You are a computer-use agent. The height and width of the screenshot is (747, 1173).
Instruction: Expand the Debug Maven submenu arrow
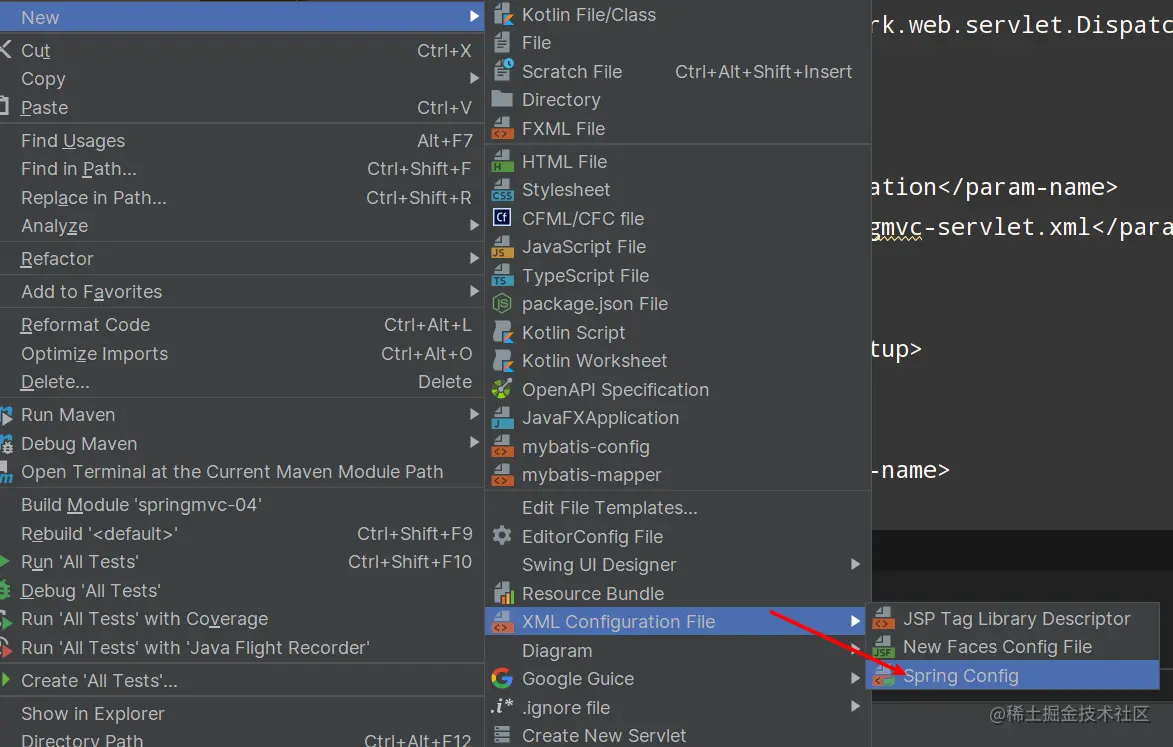point(474,443)
